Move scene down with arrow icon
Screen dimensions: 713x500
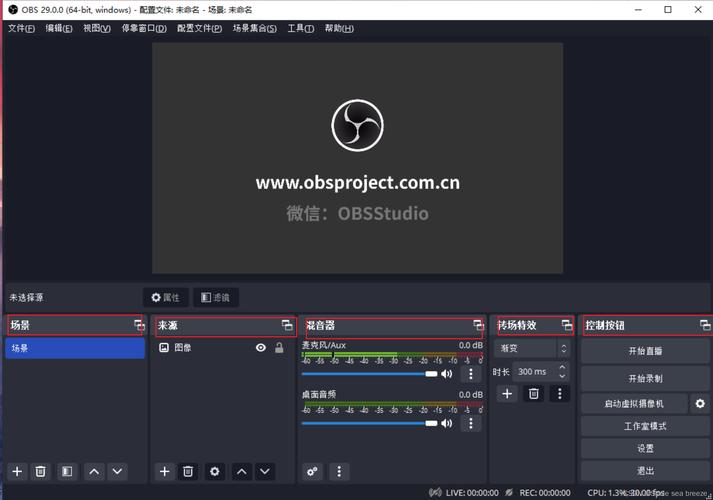117,471
